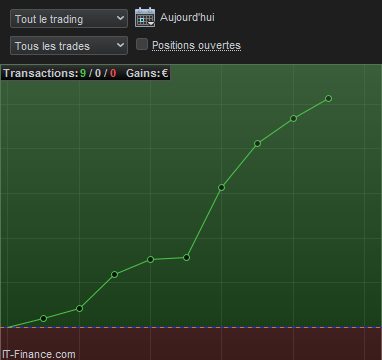
Task: Click the 'Aujourd'hui' date label
Action: [187, 17]
